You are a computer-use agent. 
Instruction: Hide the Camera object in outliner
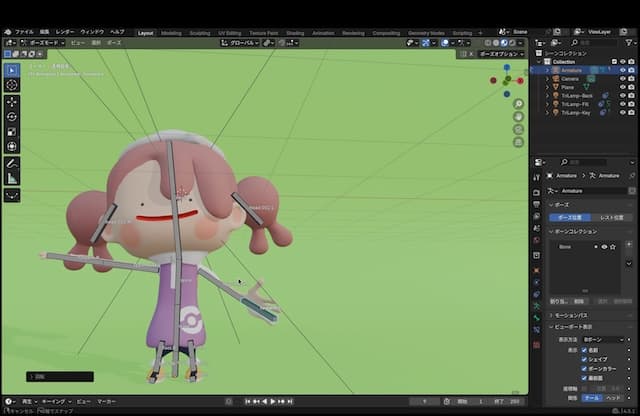[622, 79]
